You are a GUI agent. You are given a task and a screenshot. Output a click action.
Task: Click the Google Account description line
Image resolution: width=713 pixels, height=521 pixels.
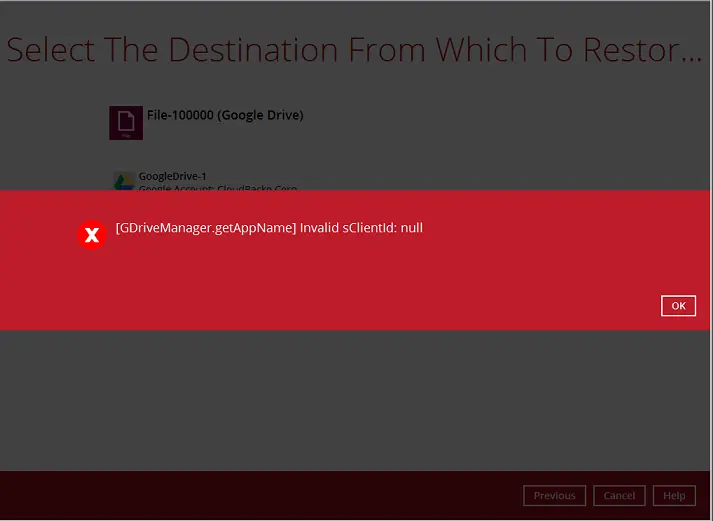click(217, 187)
